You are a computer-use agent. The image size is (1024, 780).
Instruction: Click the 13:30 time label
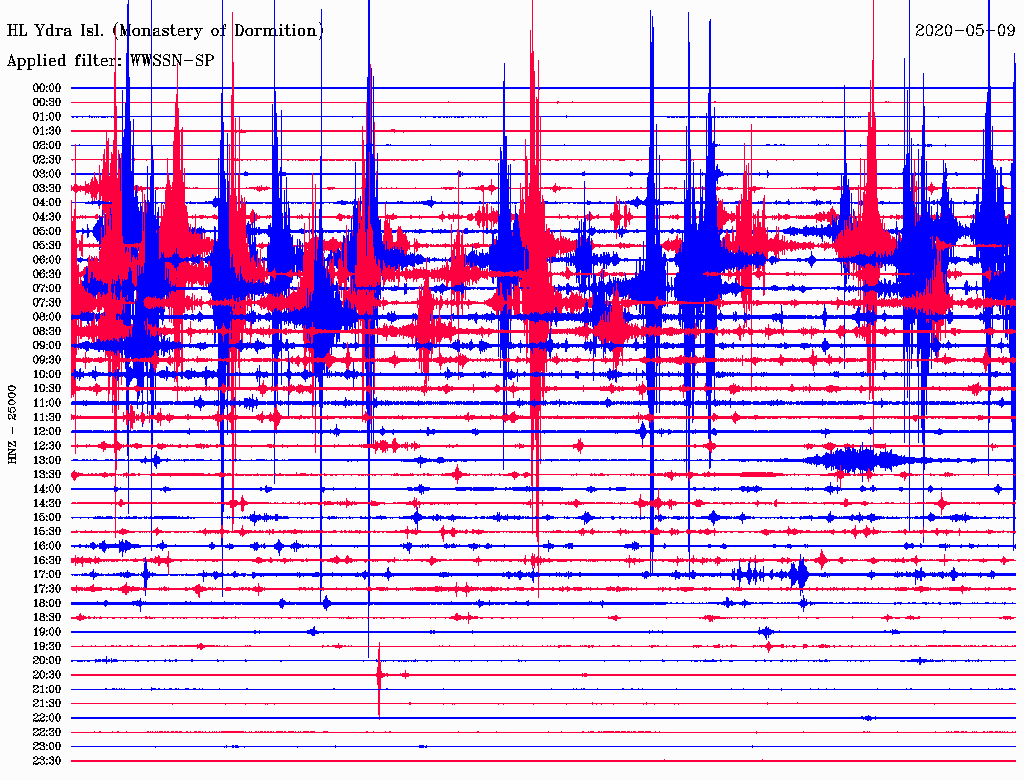pos(47,475)
